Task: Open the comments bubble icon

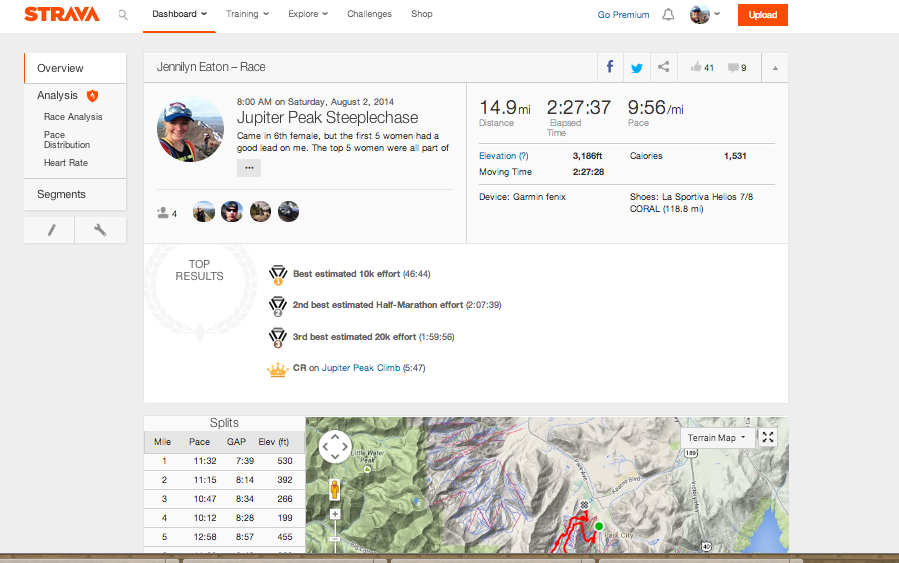Action: point(733,68)
